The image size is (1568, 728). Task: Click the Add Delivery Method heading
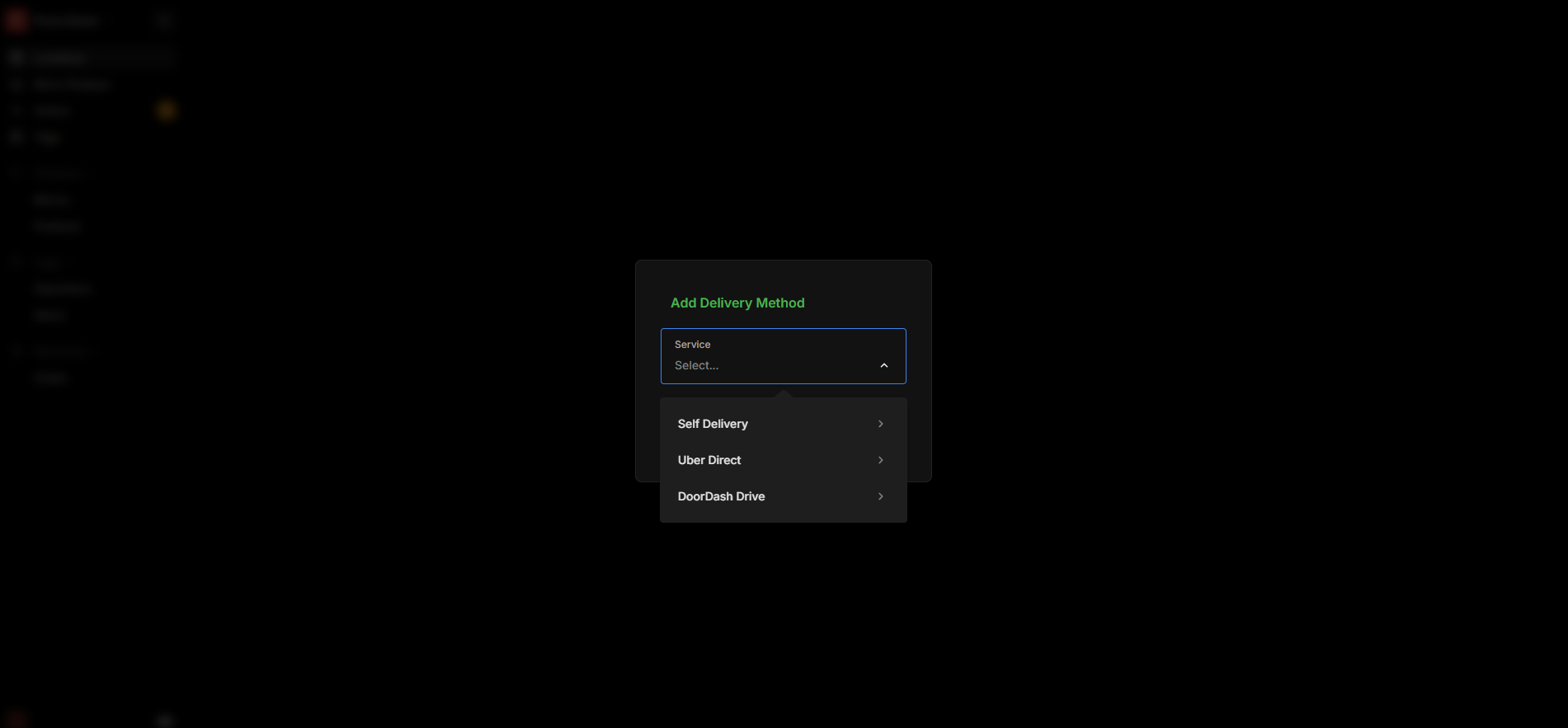(737, 303)
